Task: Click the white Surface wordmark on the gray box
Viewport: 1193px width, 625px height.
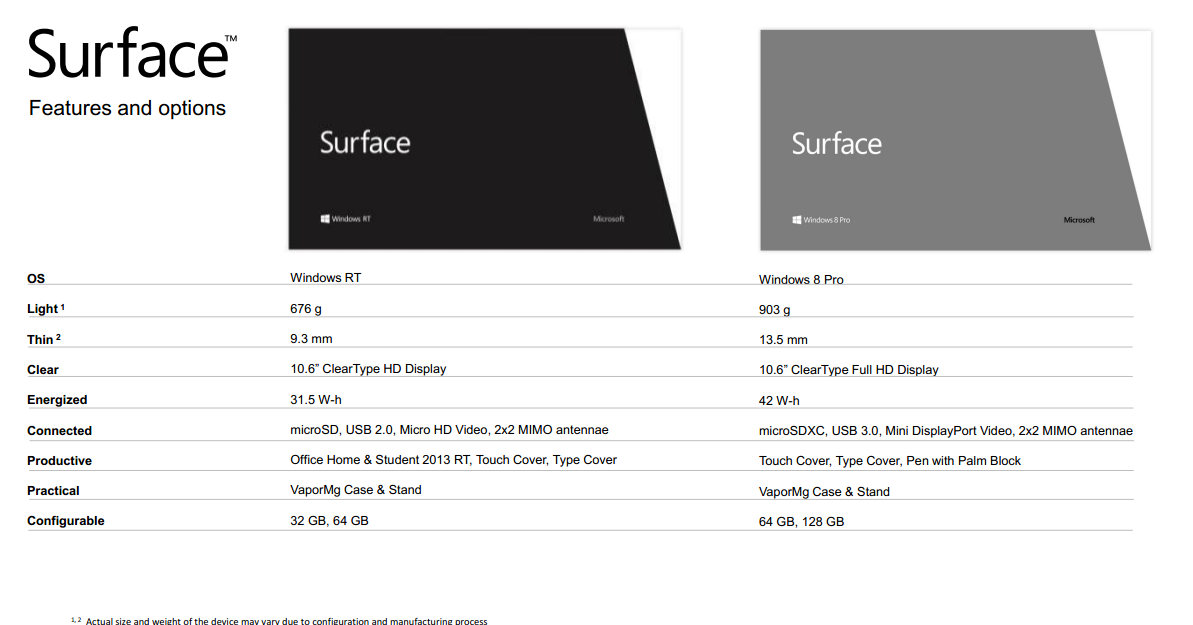Action: (836, 143)
